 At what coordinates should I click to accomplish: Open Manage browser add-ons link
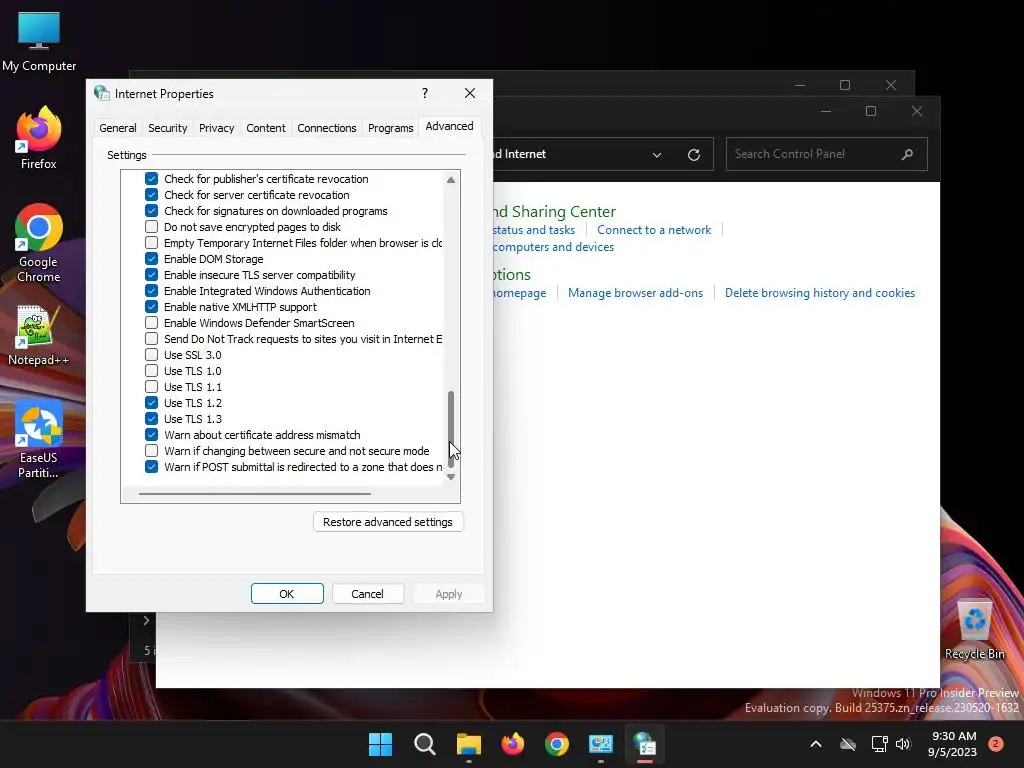[635, 293]
